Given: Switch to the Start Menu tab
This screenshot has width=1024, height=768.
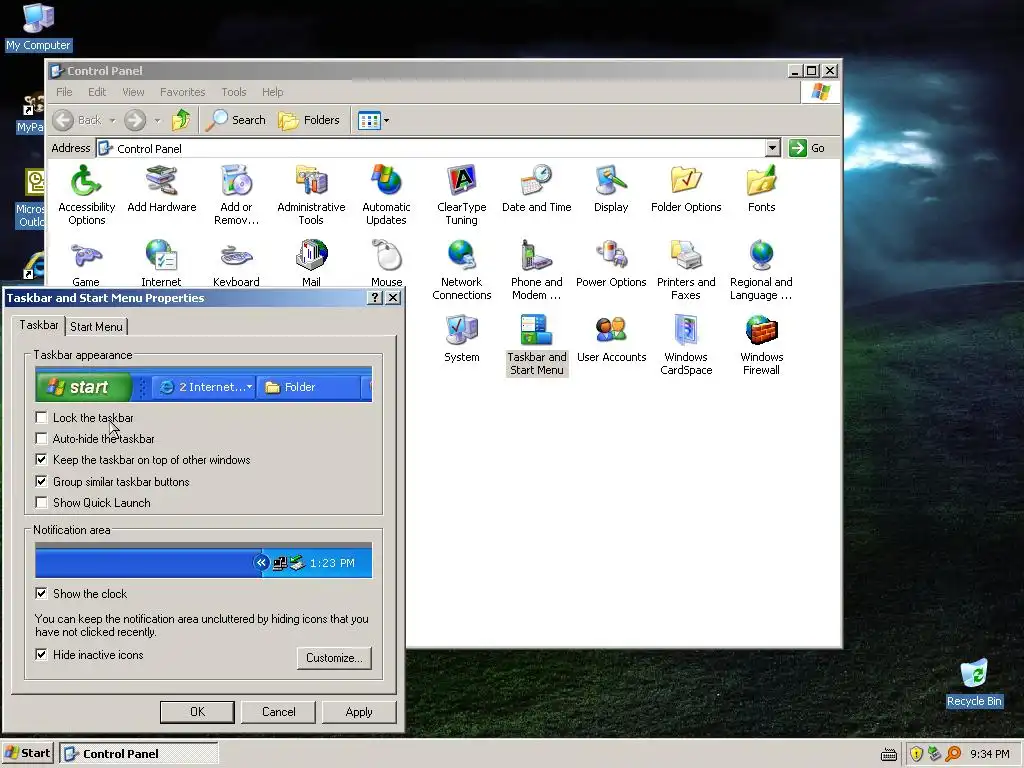Looking at the screenshot, I should click(x=96, y=327).
